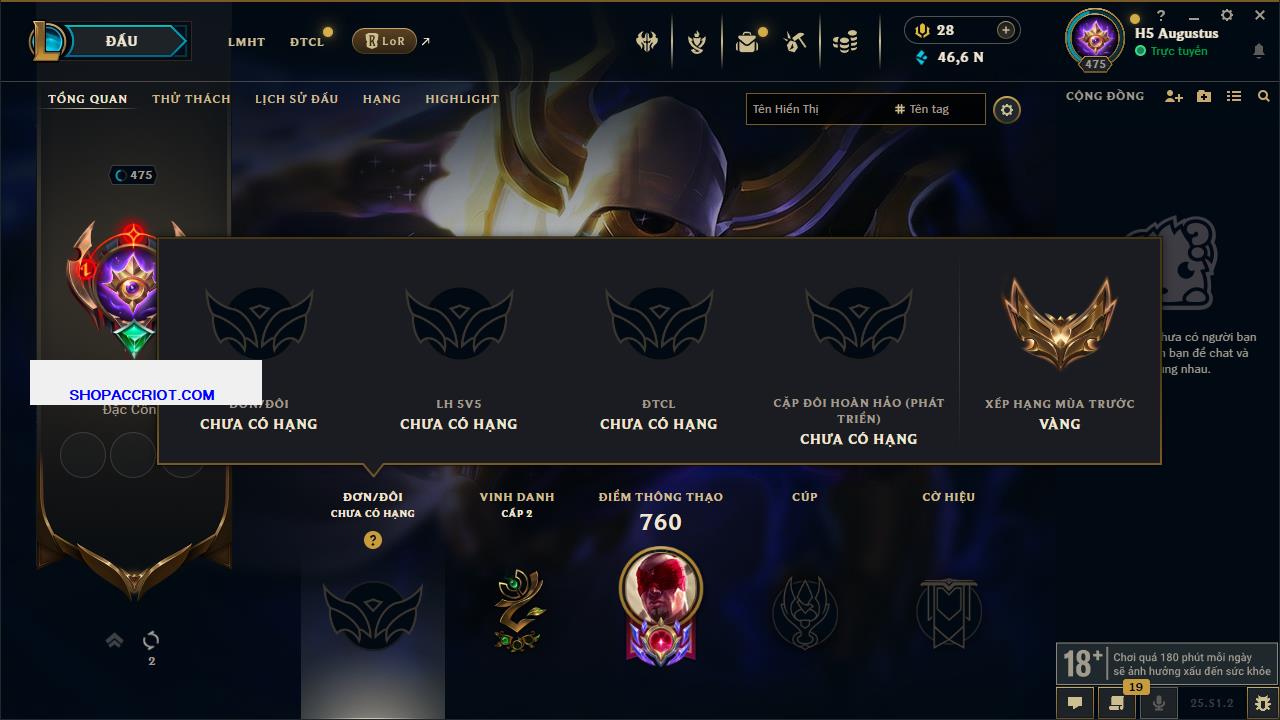The height and width of the screenshot is (720, 1280).
Task: Mute the voice microphone icon
Action: point(1159,703)
